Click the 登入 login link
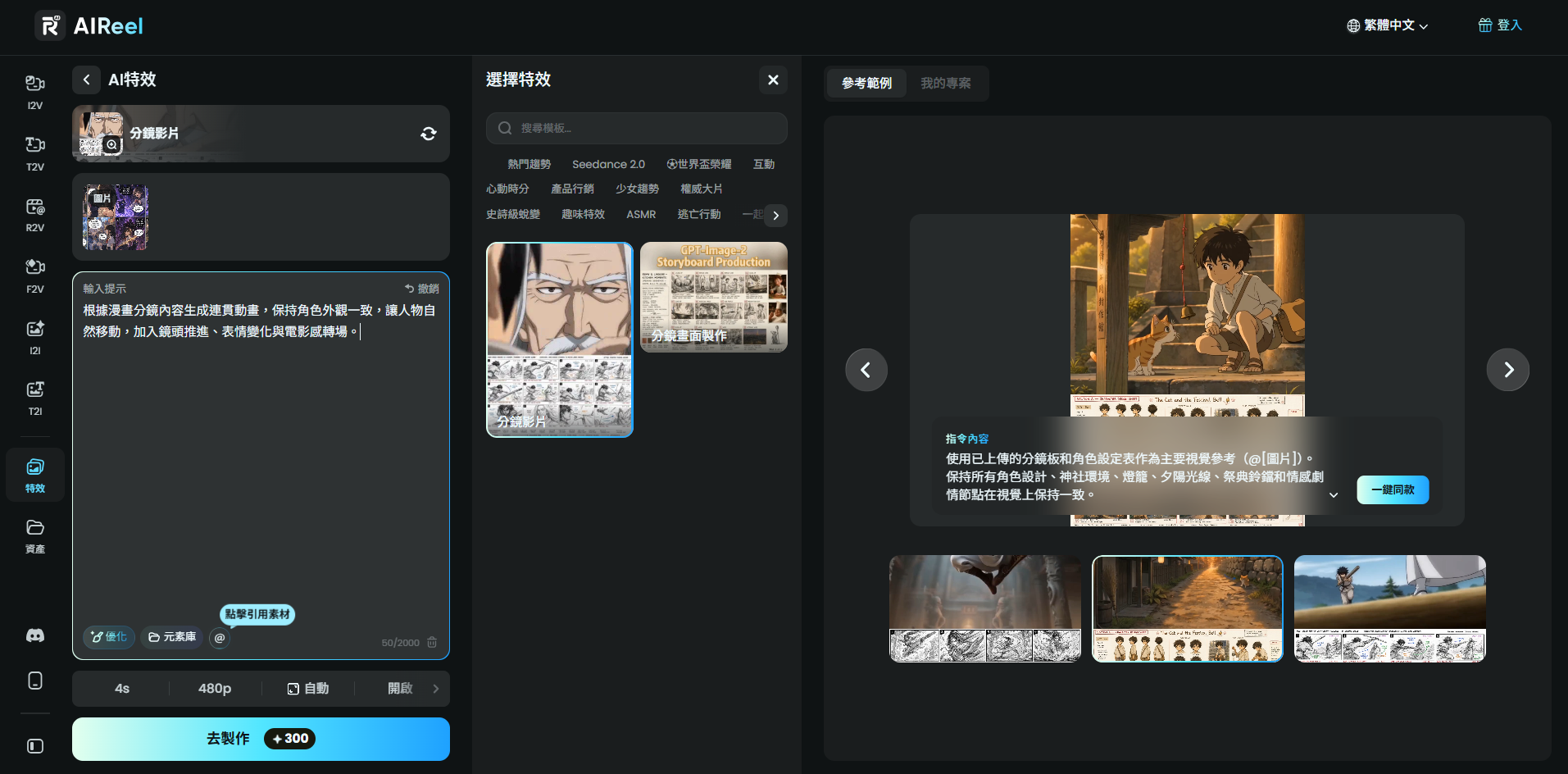Viewport: 1568px width, 774px height. click(x=1500, y=25)
